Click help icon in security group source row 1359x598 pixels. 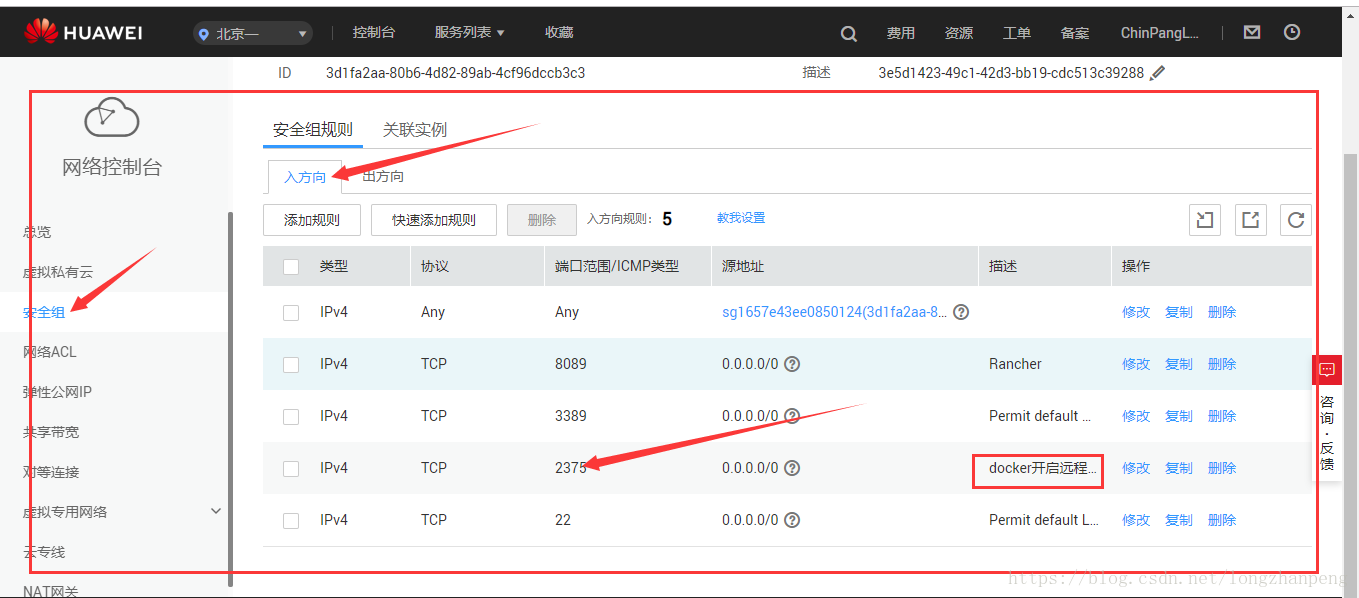click(x=961, y=312)
